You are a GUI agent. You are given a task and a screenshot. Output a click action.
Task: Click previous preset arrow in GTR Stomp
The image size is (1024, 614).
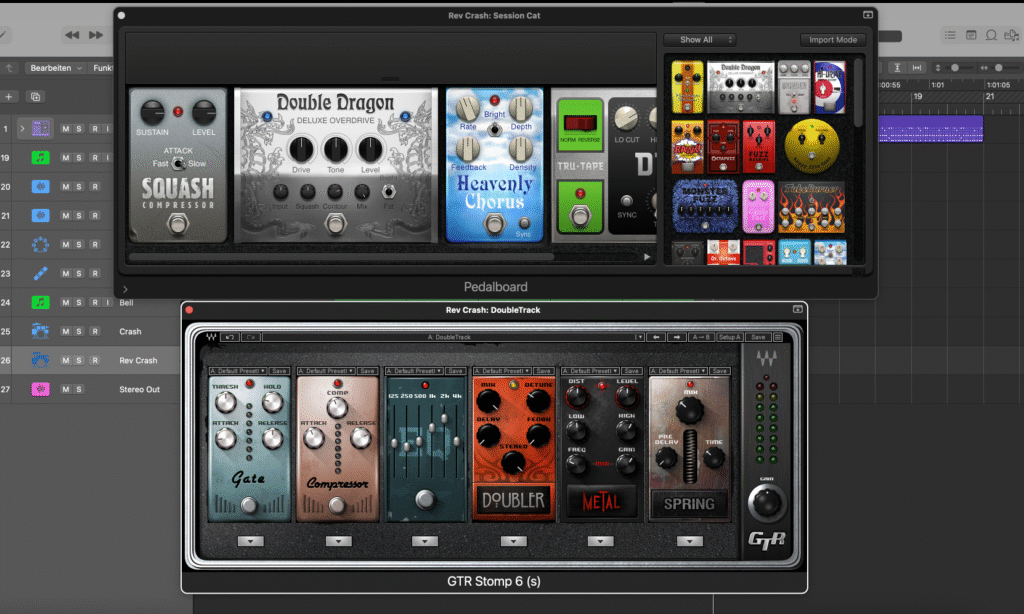(x=656, y=337)
